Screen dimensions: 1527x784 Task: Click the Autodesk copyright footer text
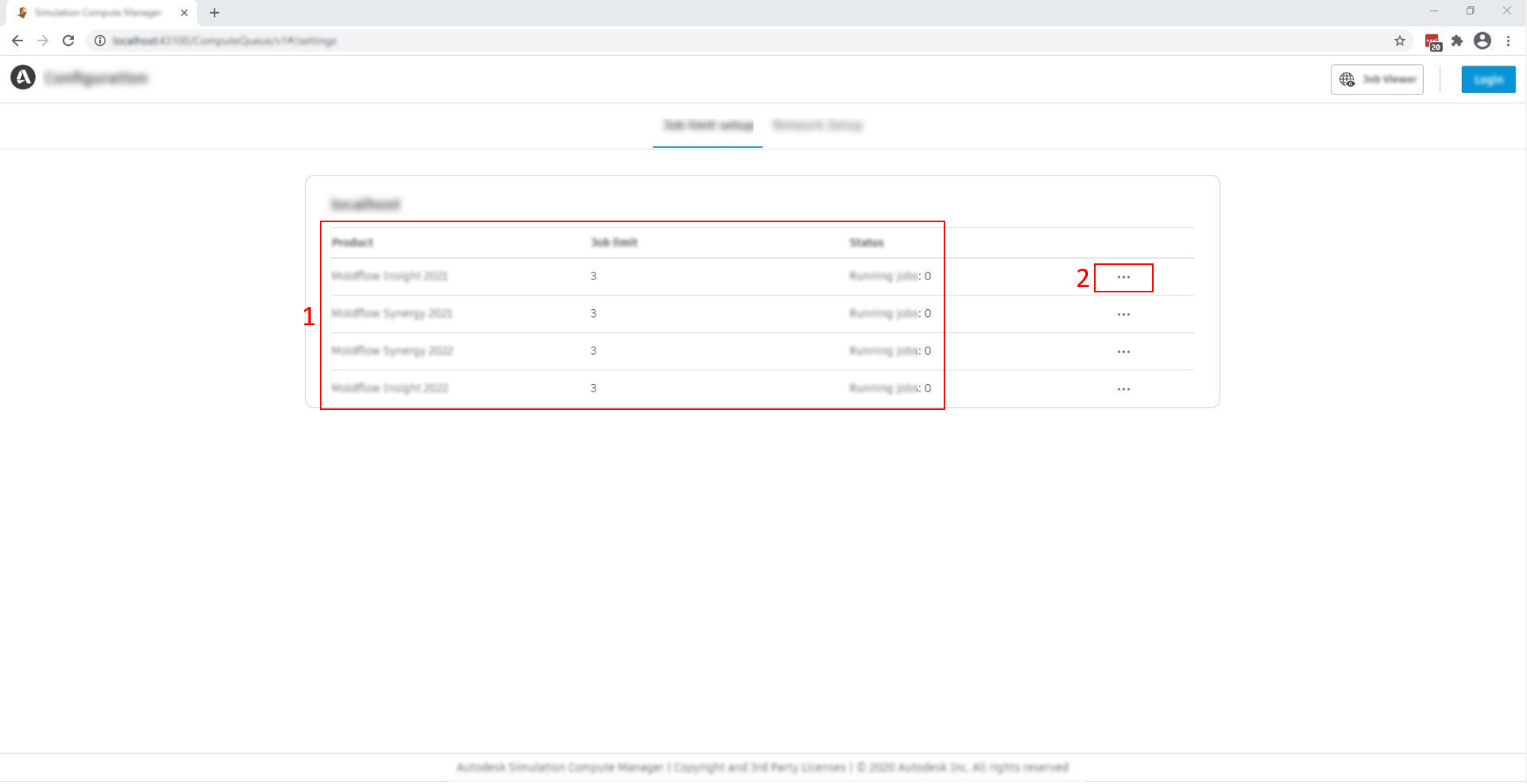[762, 767]
